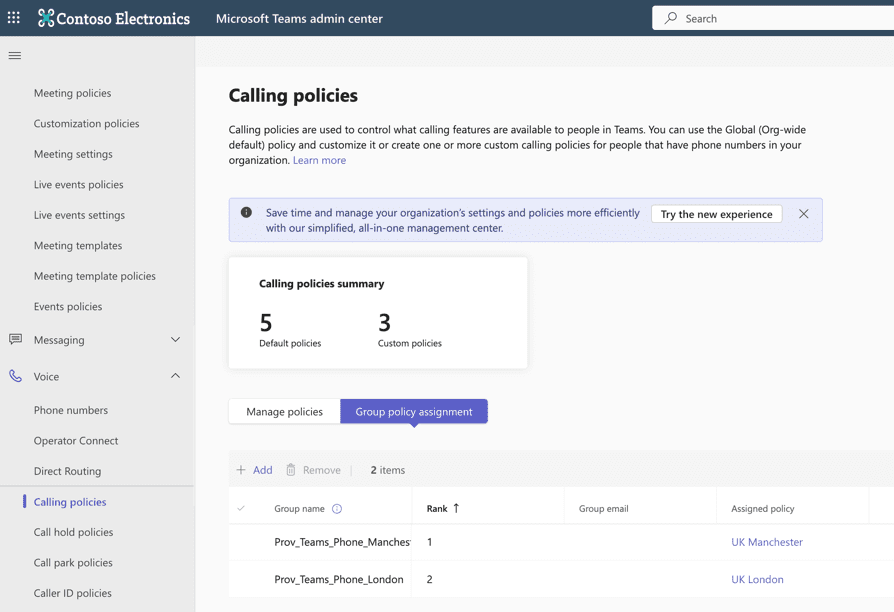Viewport: 894px width, 612px height.
Task: Switch to the Manage policies tab
Action: [283, 410]
